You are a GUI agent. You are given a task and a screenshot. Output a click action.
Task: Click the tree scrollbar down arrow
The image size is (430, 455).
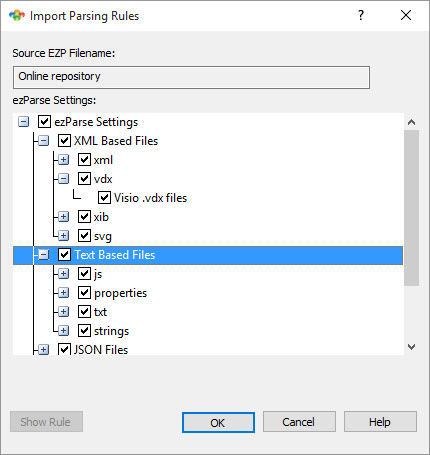[411, 347]
